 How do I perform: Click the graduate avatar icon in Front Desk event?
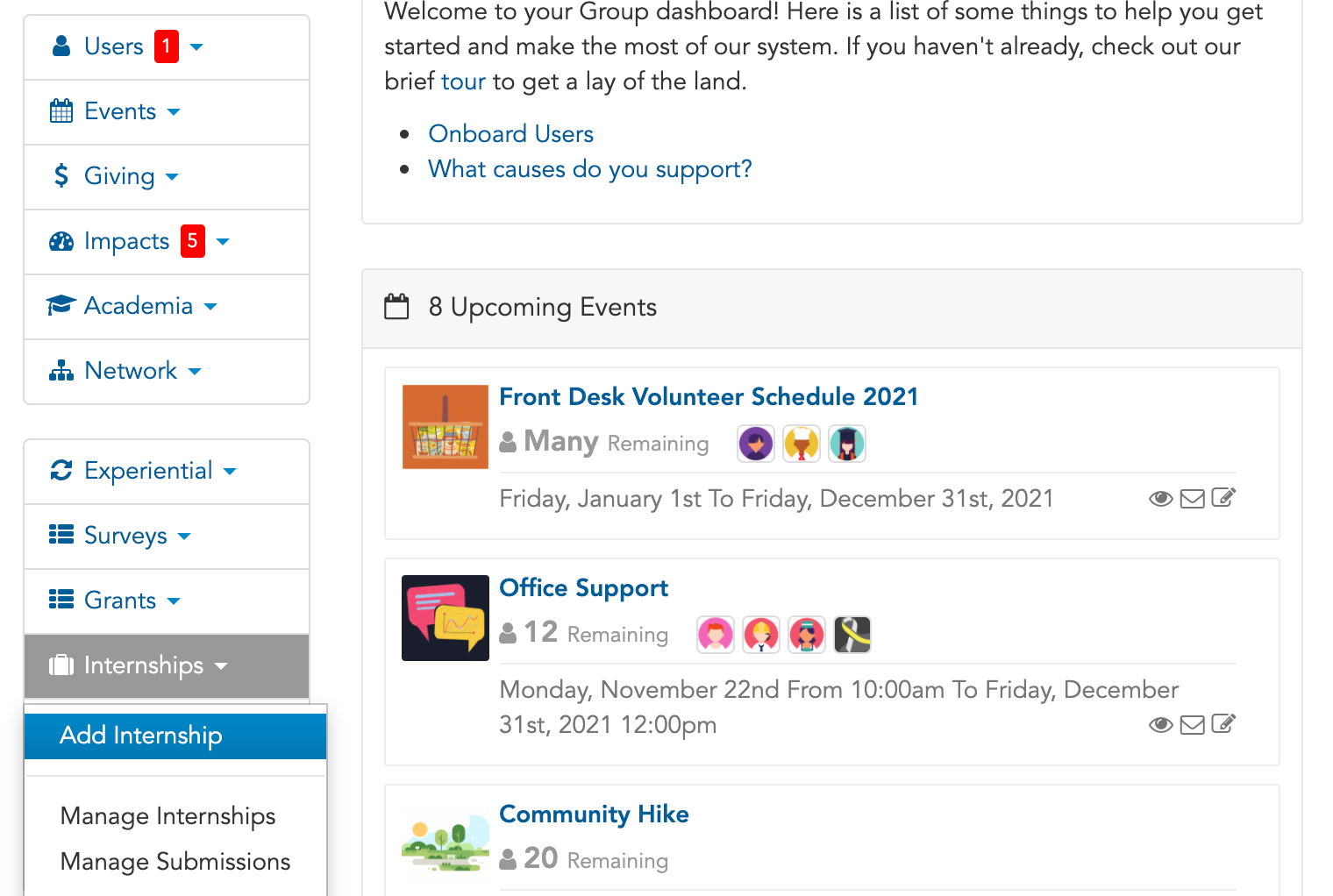click(x=847, y=444)
